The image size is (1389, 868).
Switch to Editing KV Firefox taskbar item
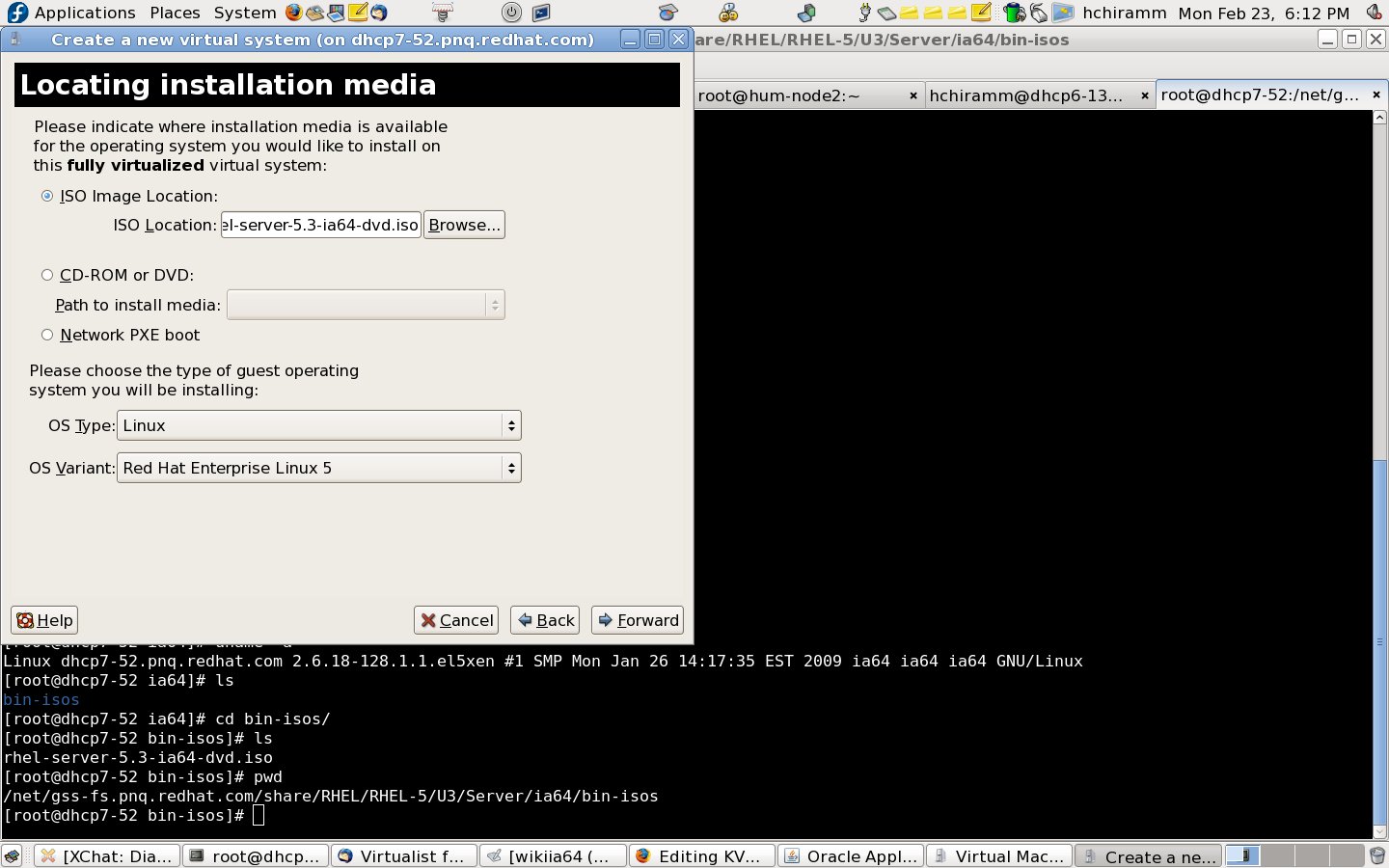click(x=701, y=856)
